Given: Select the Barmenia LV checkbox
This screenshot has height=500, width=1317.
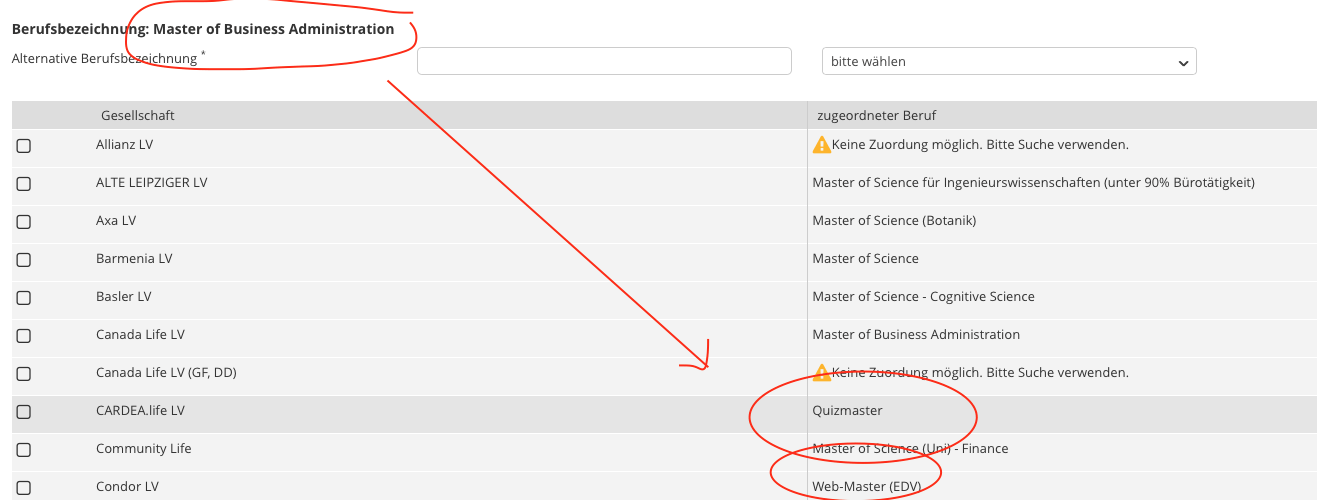Looking at the screenshot, I should pos(23,260).
